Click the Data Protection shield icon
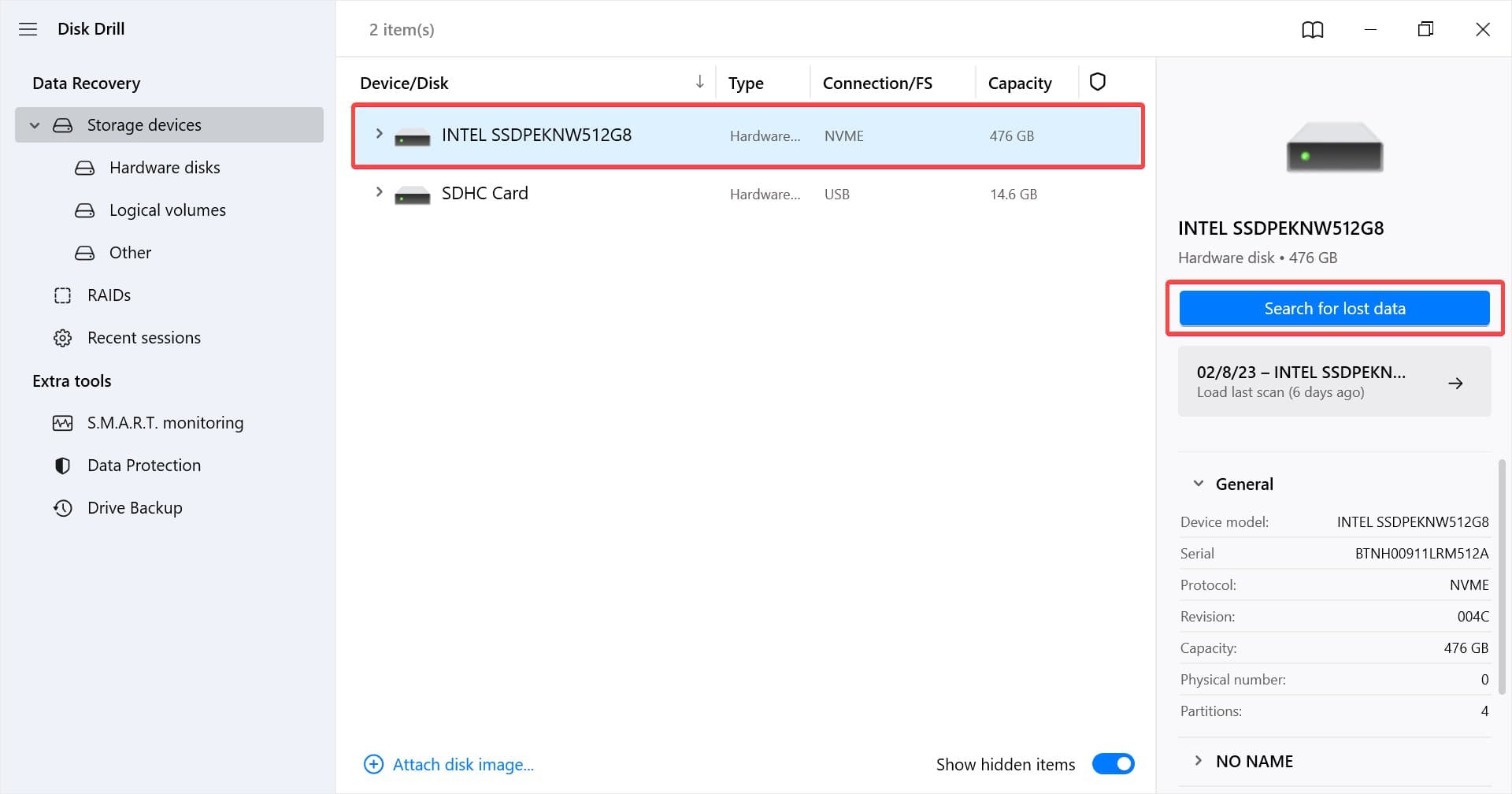1512x794 pixels. 63,466
